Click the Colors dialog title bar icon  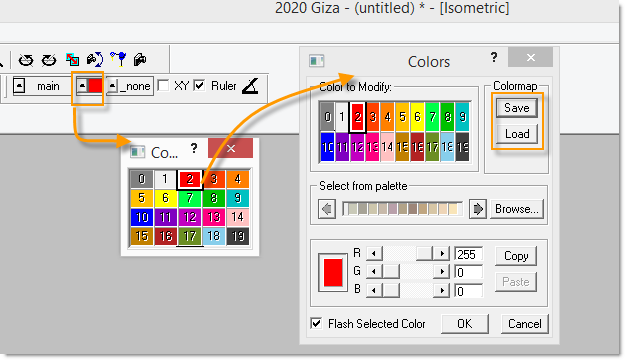tap(316, 61)
